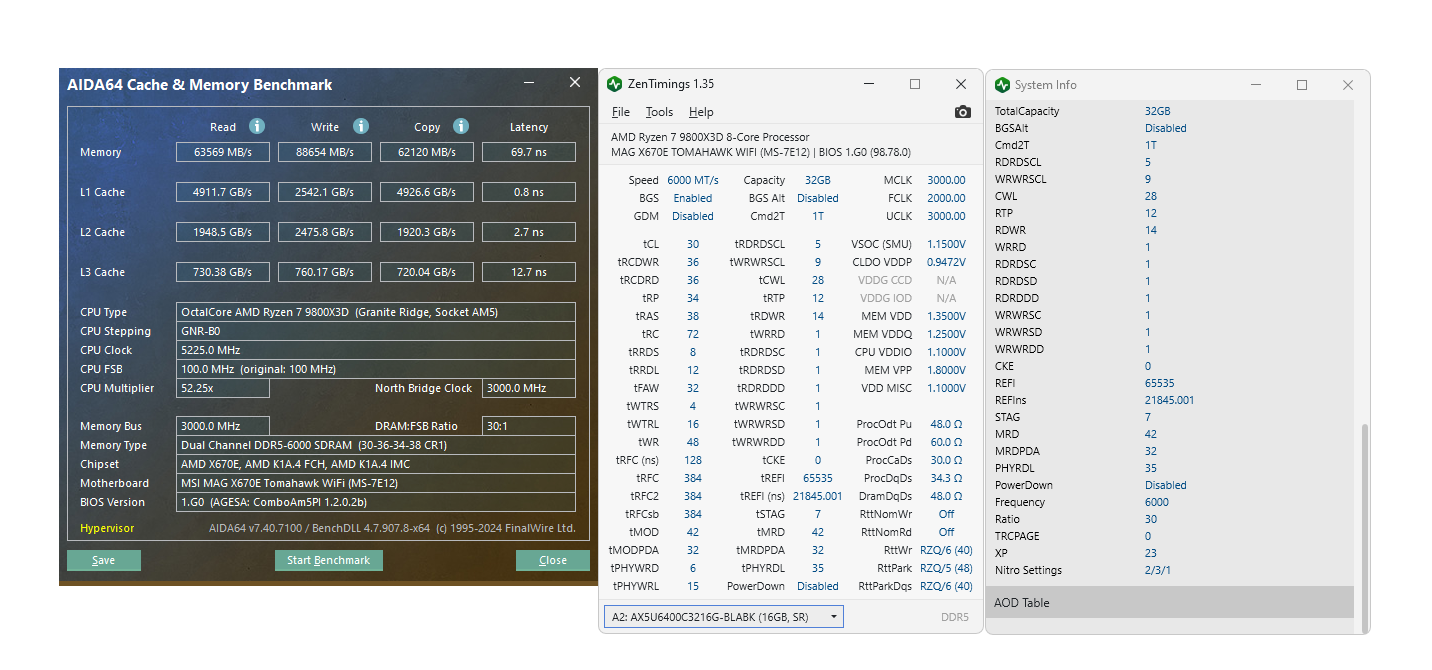This screenshot has height=670, width=1432.
Task: Open the Tools menu in ZenTimings
Action: pos(659,112)
